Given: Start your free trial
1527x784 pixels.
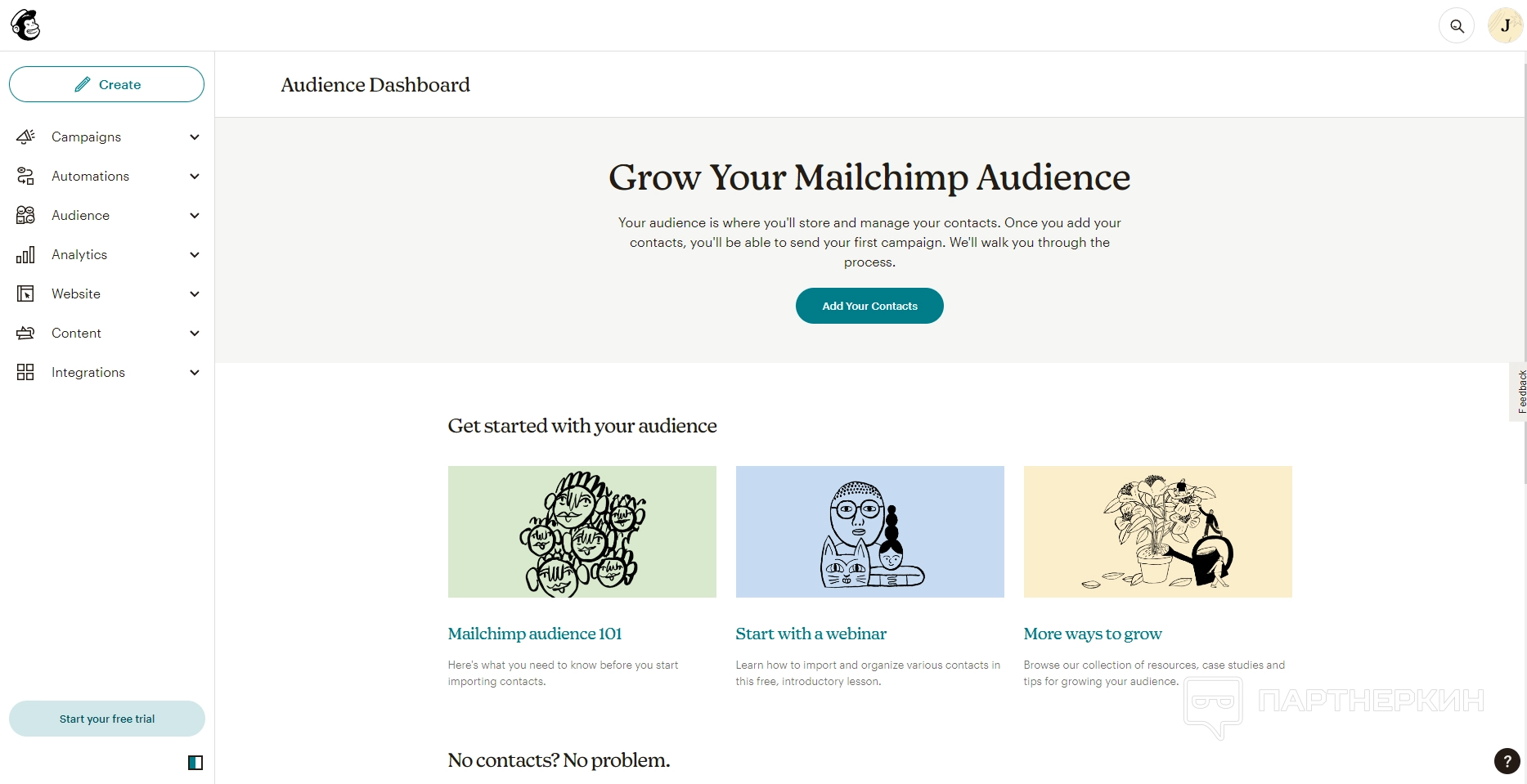Looking at the screenshot, I should click(106, 719).
